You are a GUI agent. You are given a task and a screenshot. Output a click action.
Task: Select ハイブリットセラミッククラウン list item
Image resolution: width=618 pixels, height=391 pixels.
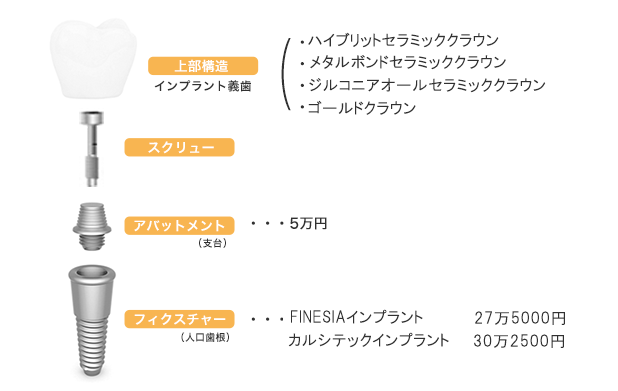[x=399, y=40]
